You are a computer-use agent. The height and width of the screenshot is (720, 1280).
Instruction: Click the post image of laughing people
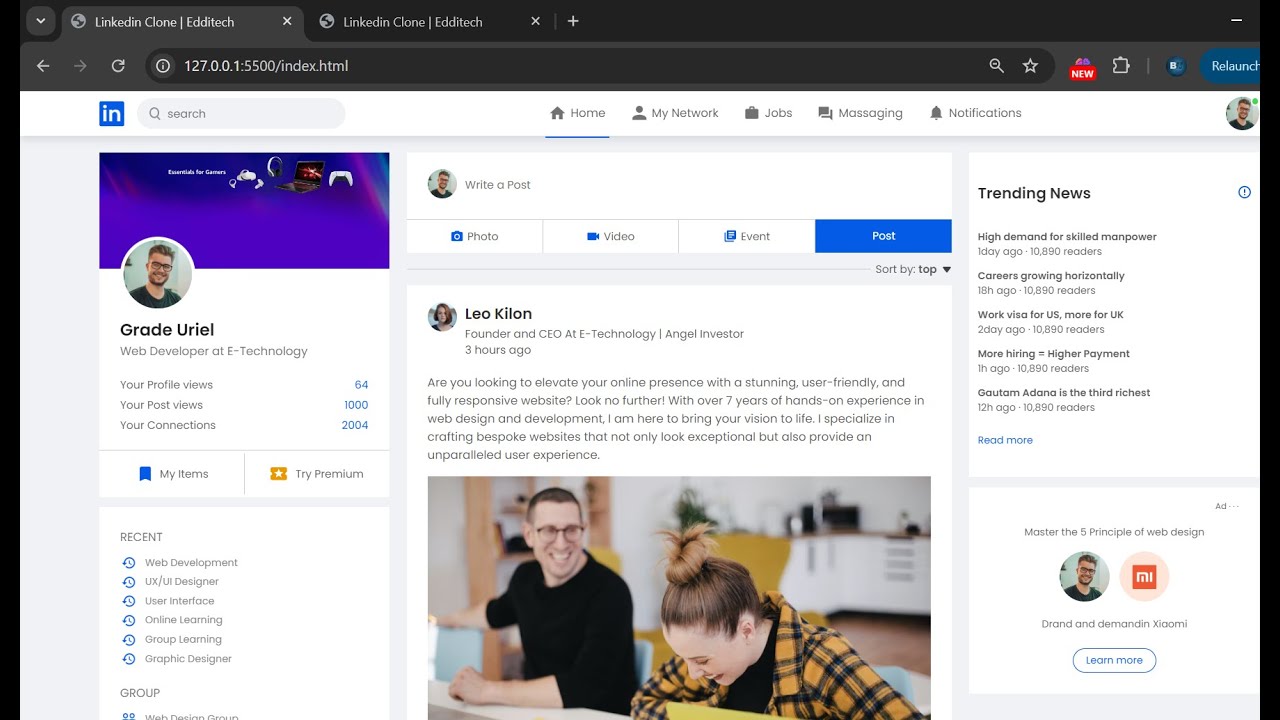point(679,598)
